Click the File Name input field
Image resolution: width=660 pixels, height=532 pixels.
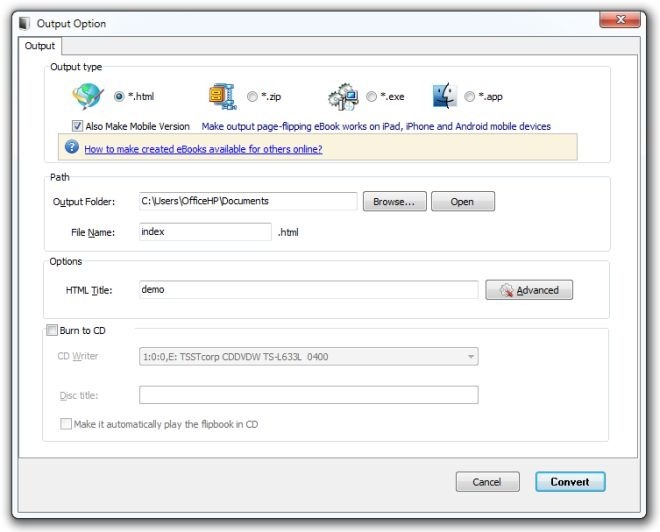[205, 232]
